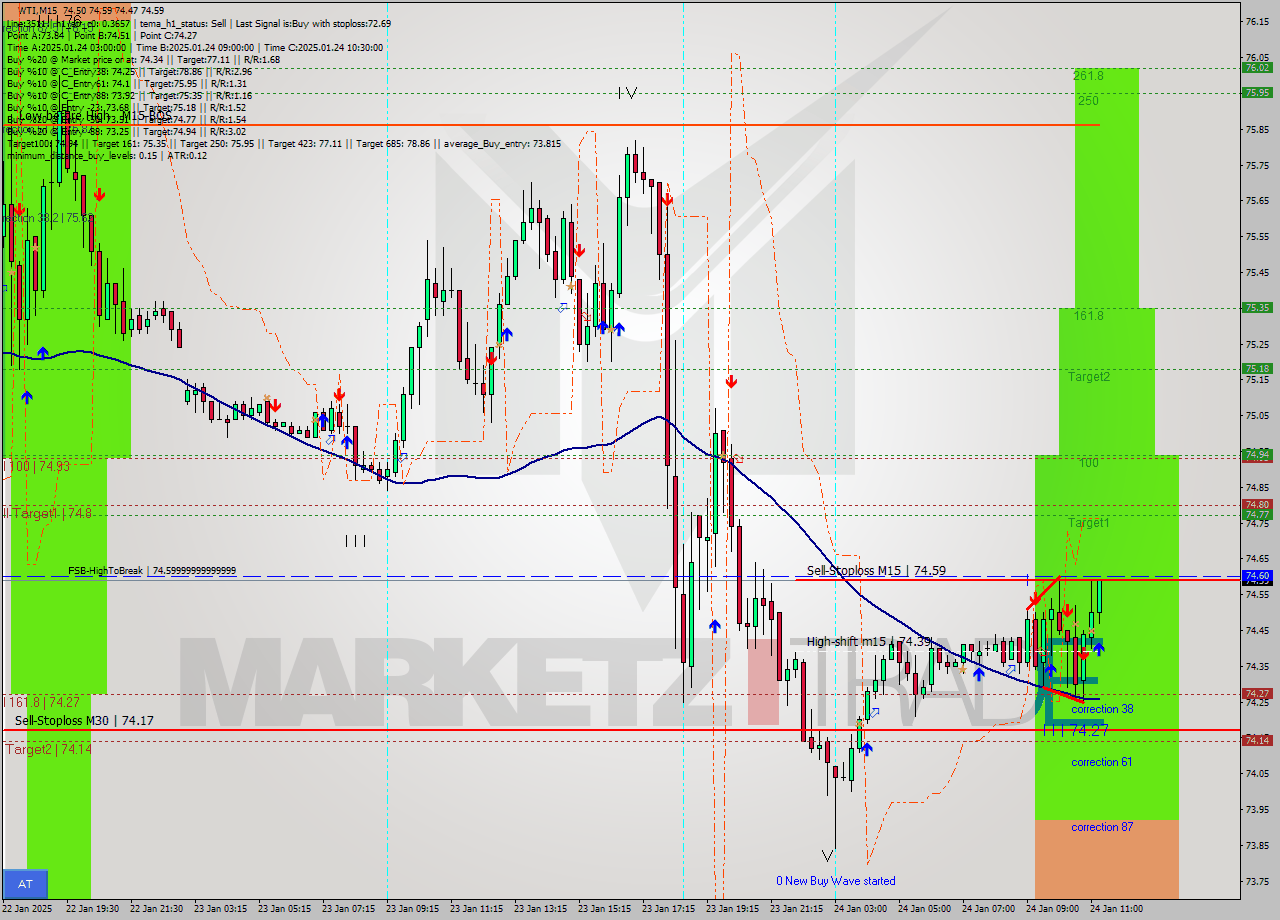
Task: Click the '161.8 | 74.27' label at left
Action: pyautogui.click(x=42, y=702)
